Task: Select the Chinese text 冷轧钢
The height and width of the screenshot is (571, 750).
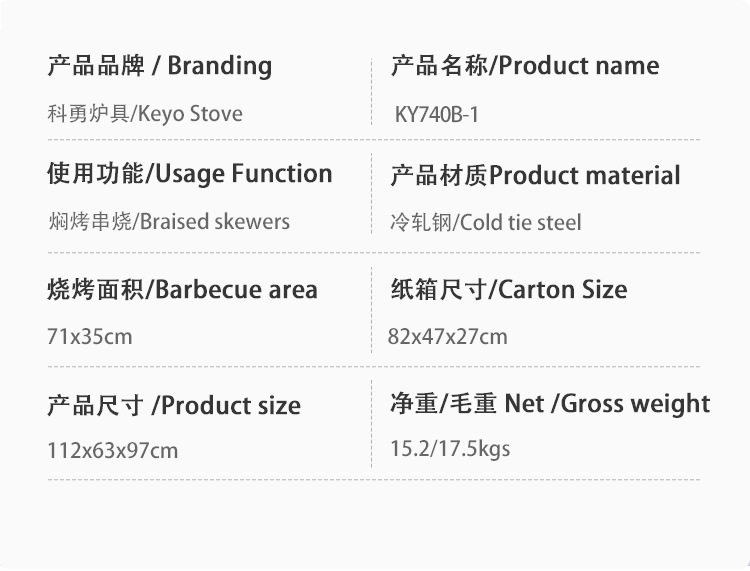Action: (x=420, y=223)
